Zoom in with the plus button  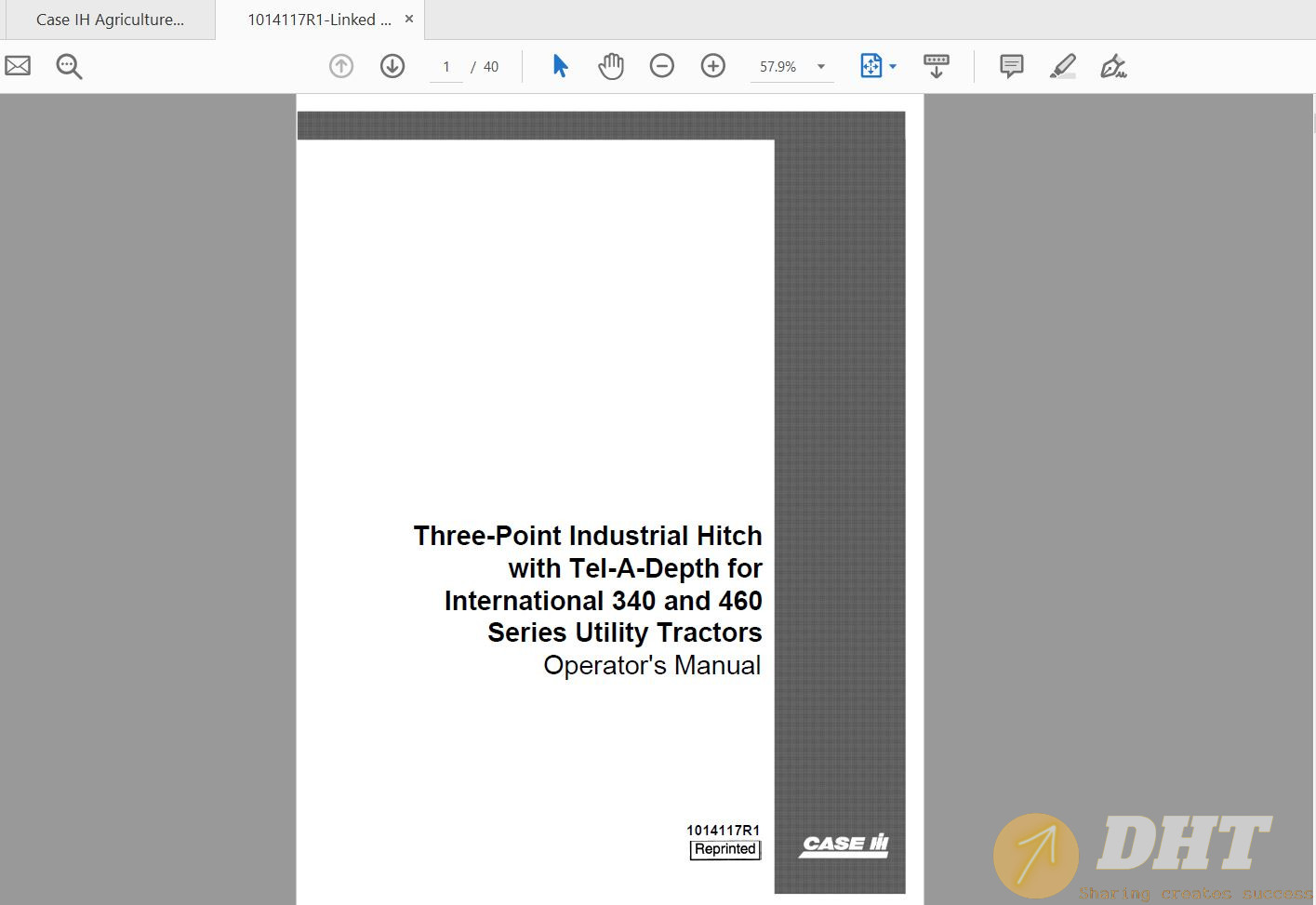[x=713, y=66]
